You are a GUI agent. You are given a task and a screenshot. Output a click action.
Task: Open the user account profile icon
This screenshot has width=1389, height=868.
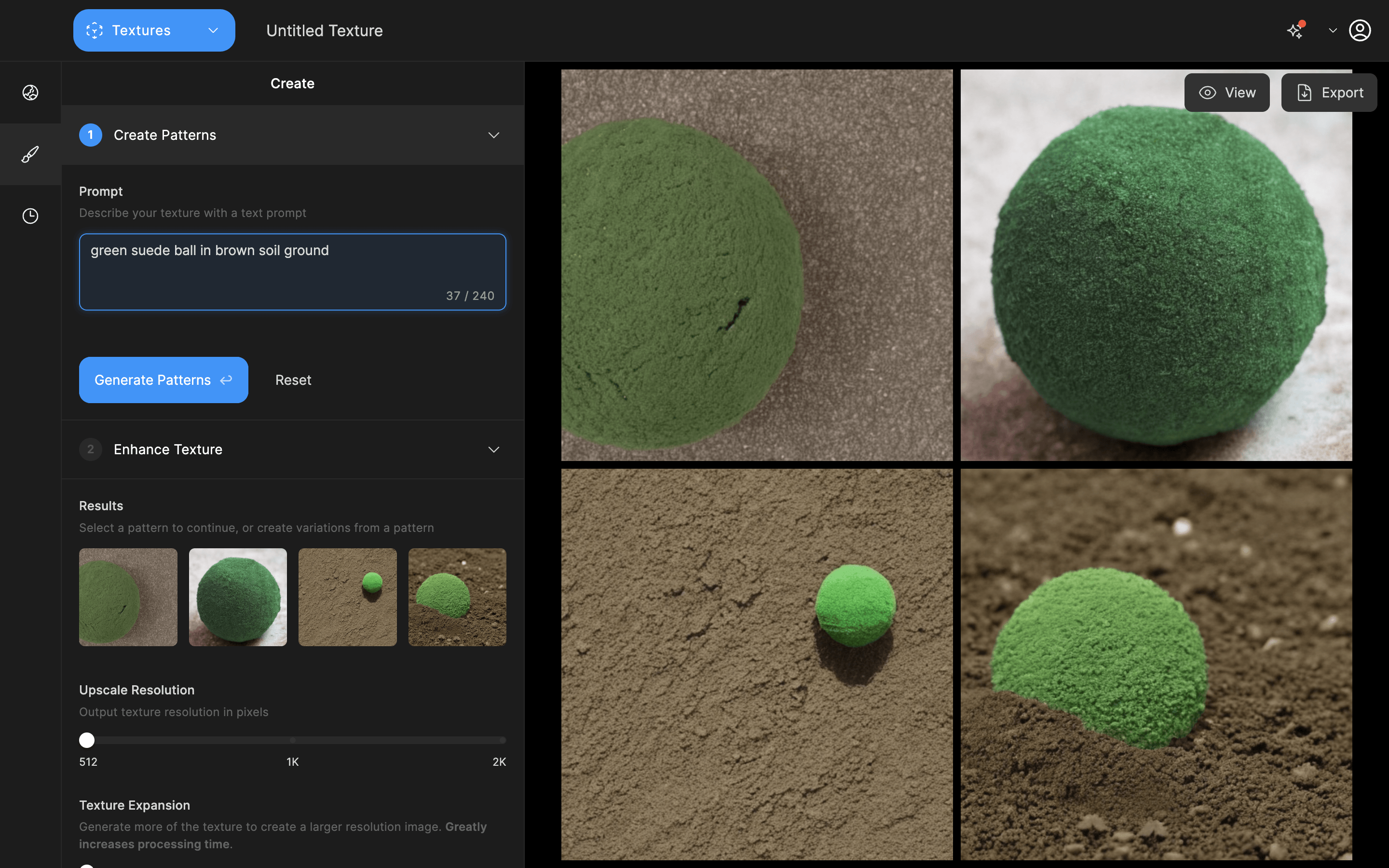(1360, 30)
